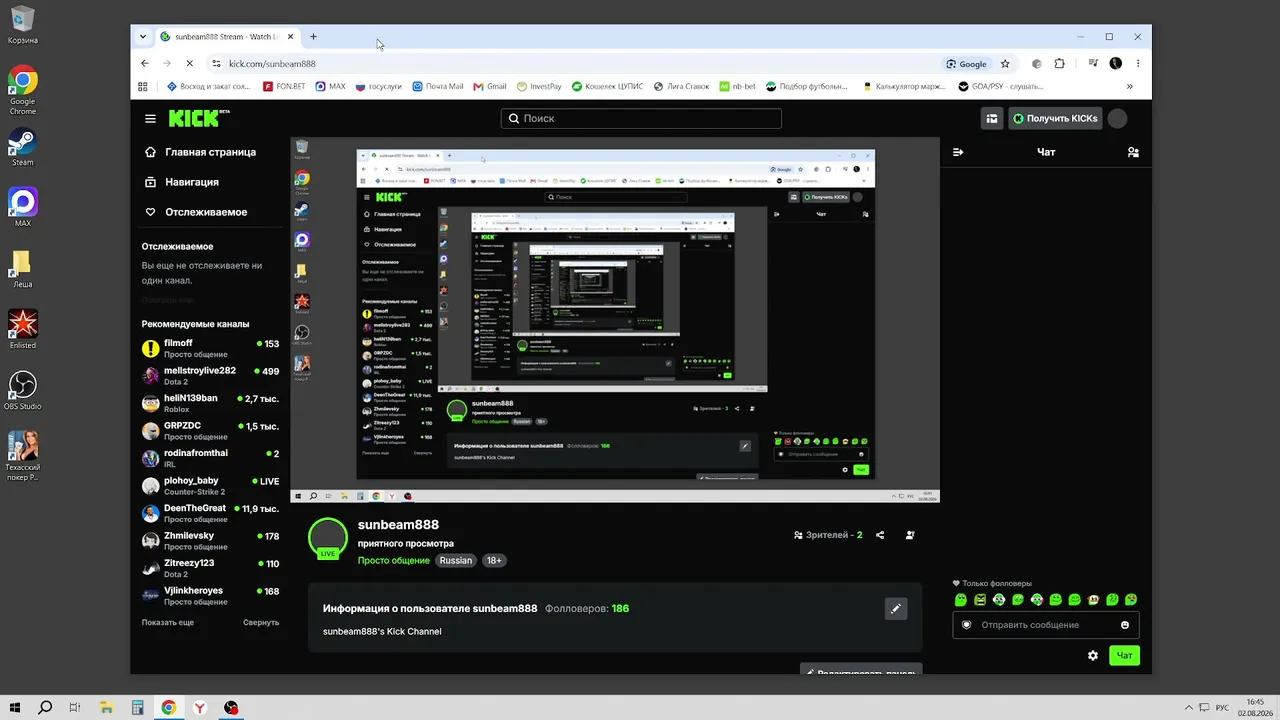
Task: Open the DeenTheGreat channel
Action: [x=210, y=513]
